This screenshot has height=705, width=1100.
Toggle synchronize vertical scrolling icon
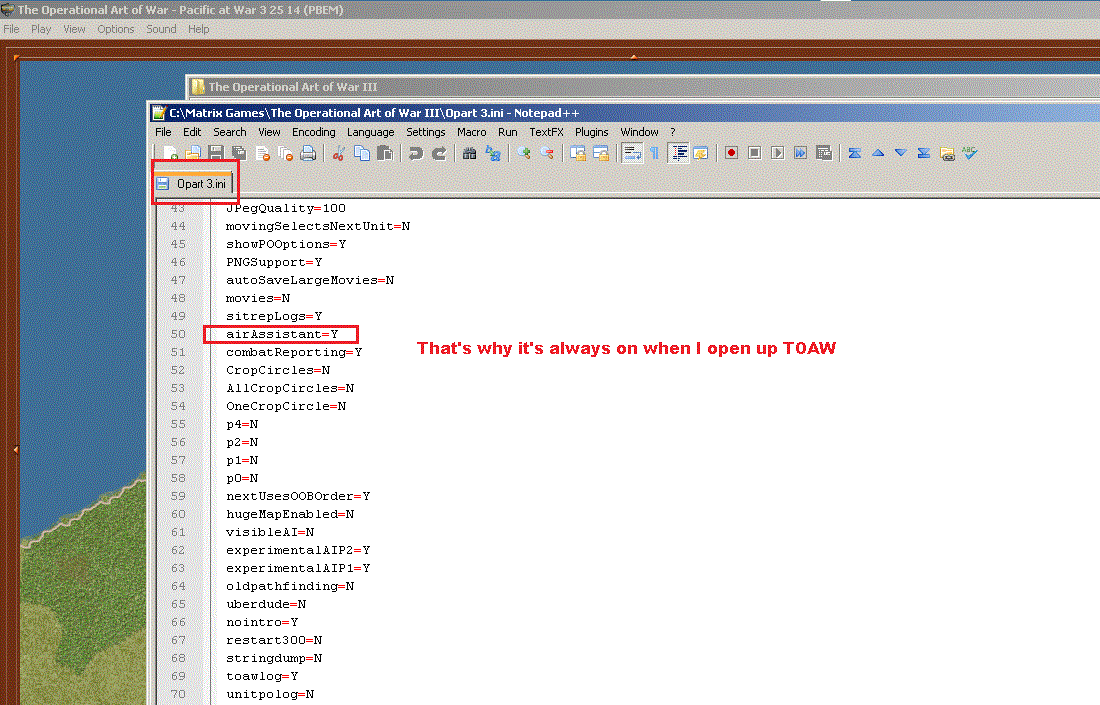pyautogui.click(x=578, y=153)
